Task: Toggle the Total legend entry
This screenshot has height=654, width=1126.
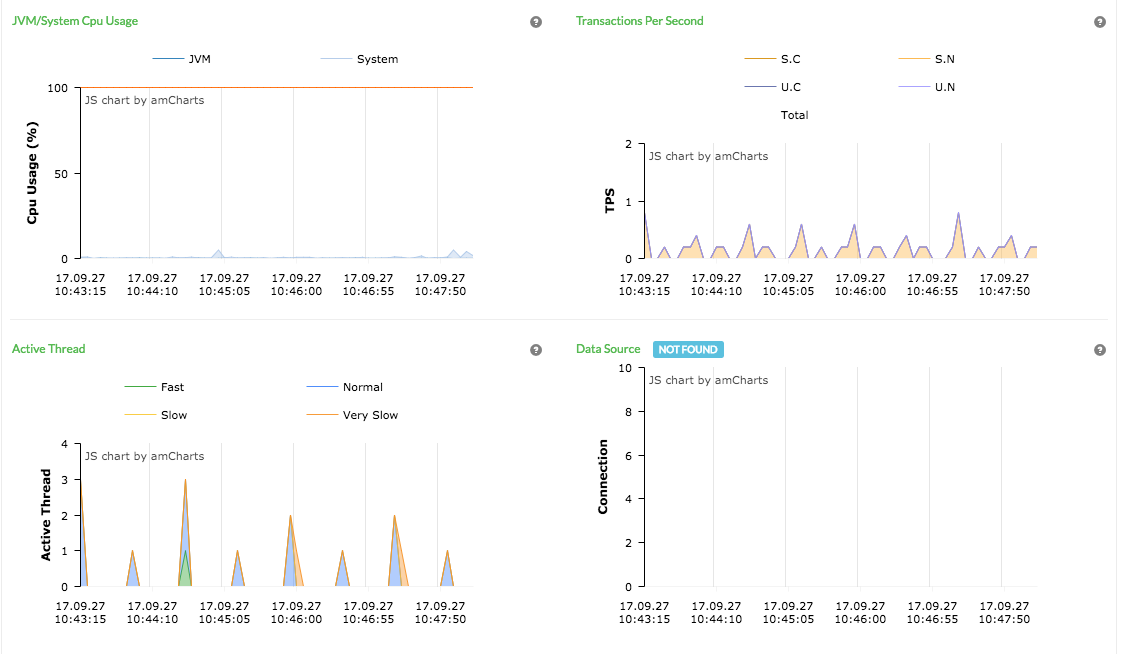Action: click(794, 115)
